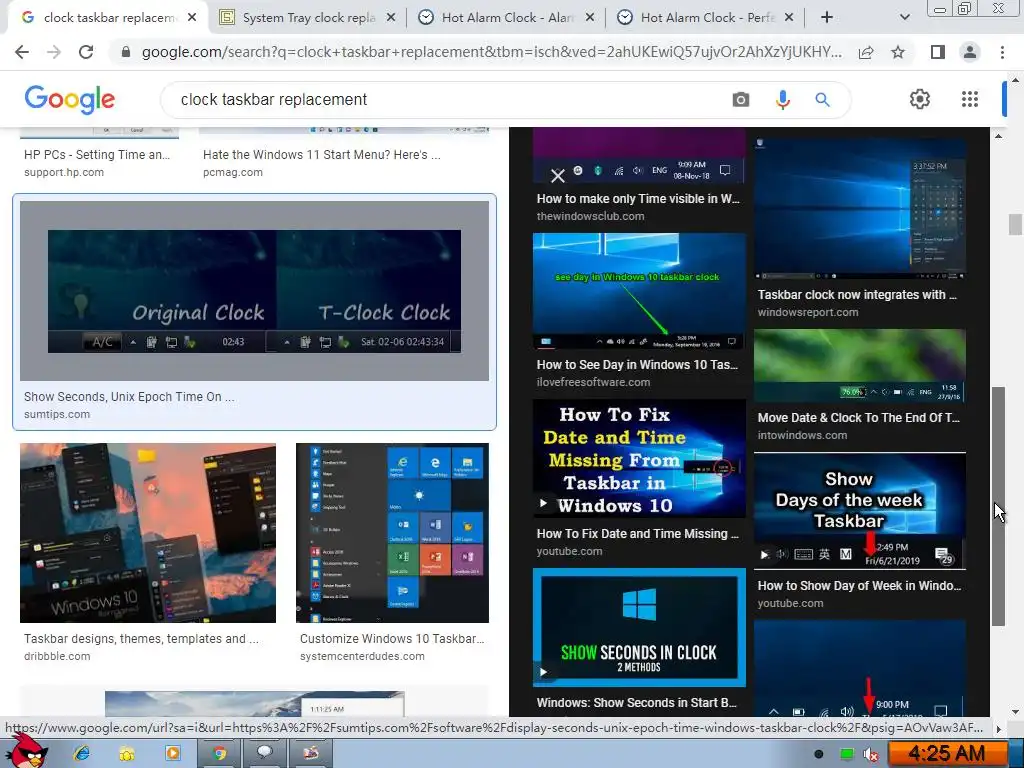This screenshot has width=1024, height=768.
Task: Click the browser forward arrow
Action: click(54, 52)
